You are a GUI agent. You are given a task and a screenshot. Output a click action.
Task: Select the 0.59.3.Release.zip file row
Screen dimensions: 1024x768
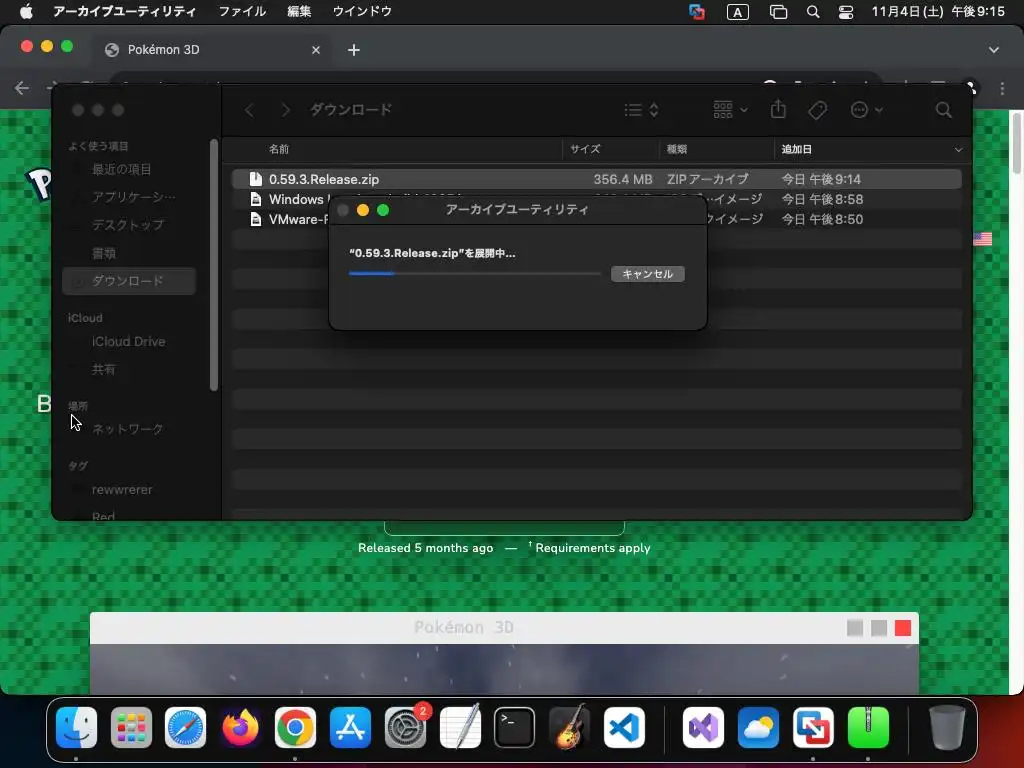[x=596, y=179]
